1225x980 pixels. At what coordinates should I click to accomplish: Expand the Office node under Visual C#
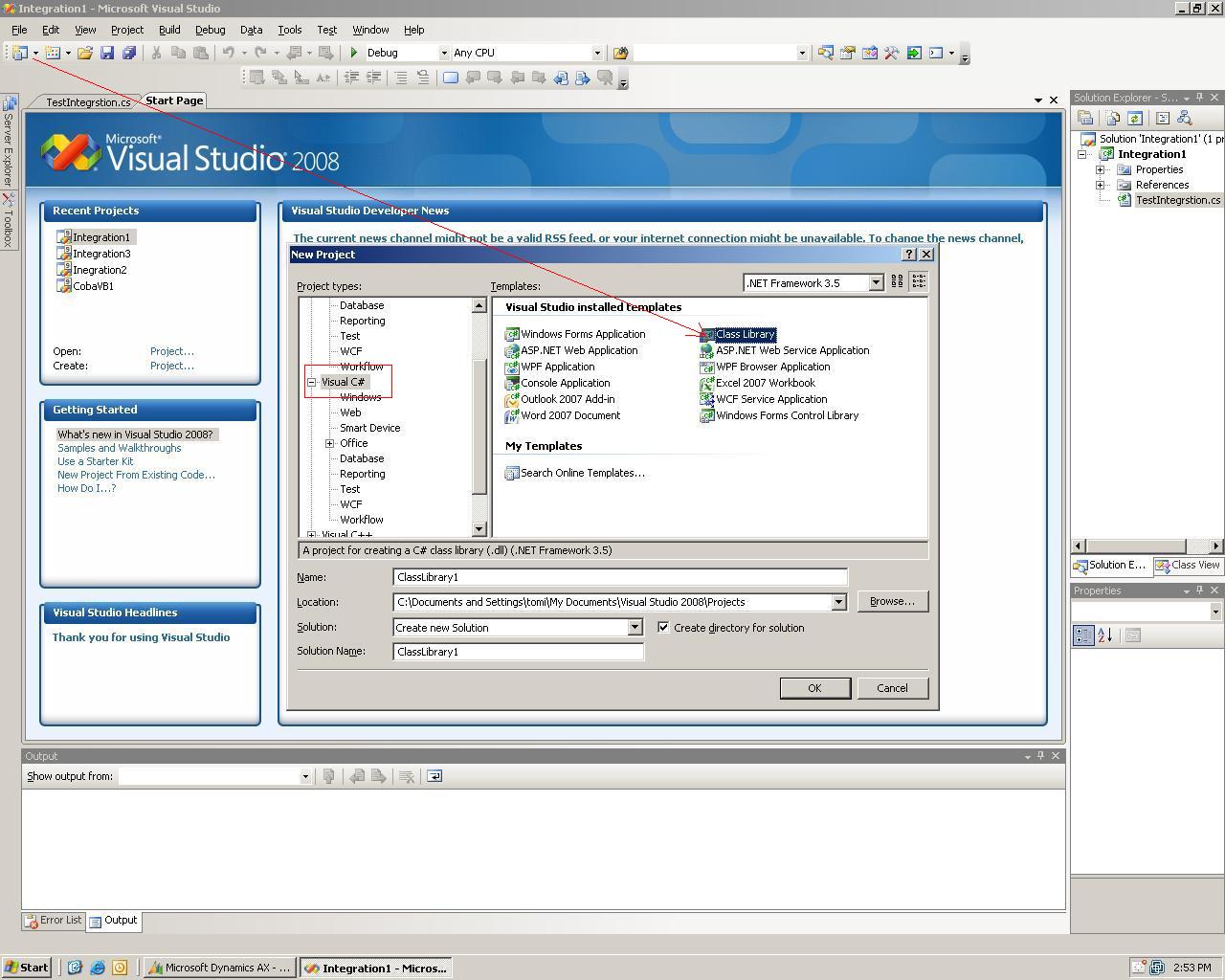(330, 443)
